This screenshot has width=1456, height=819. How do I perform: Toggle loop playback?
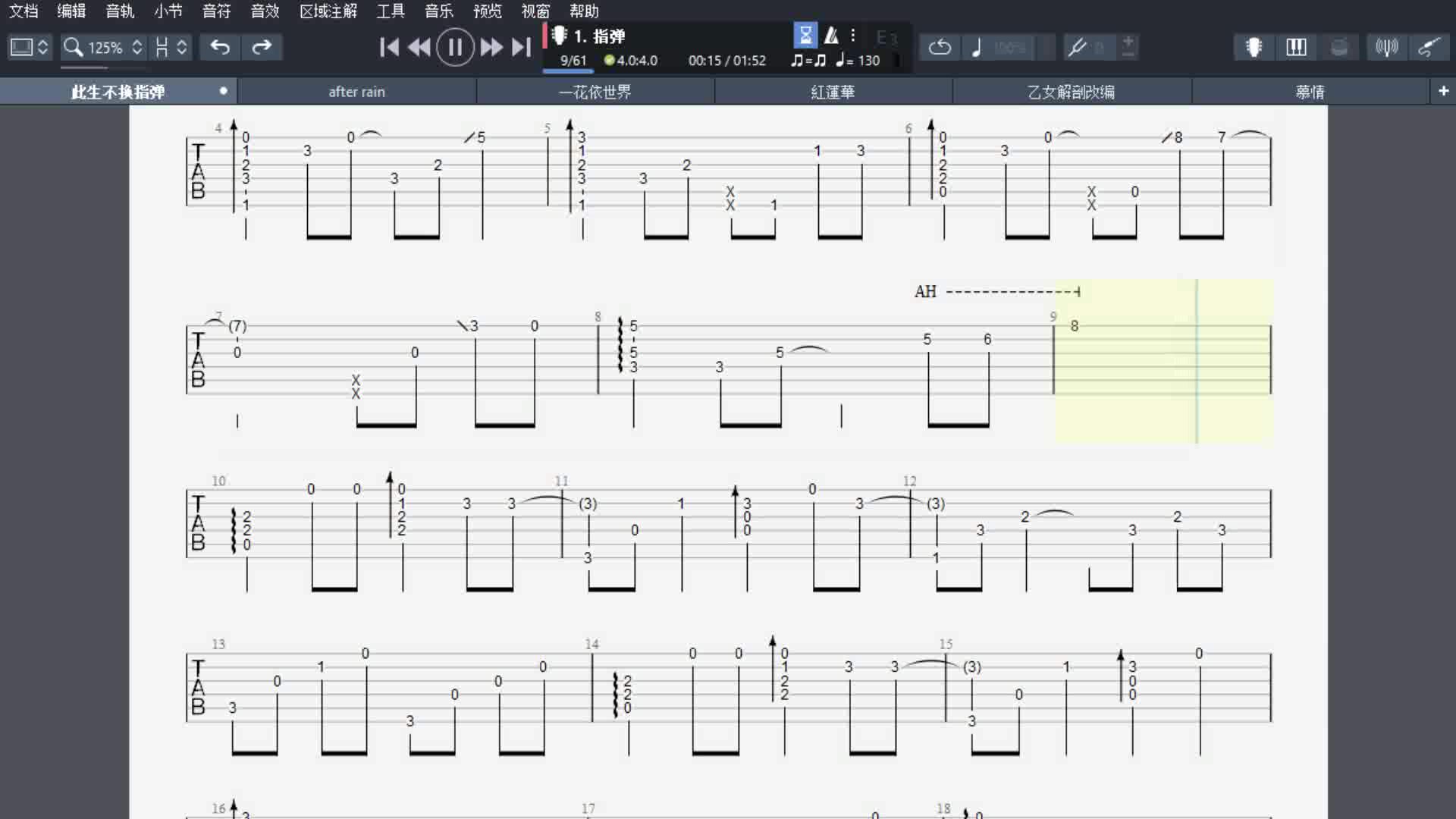point(940,47)
